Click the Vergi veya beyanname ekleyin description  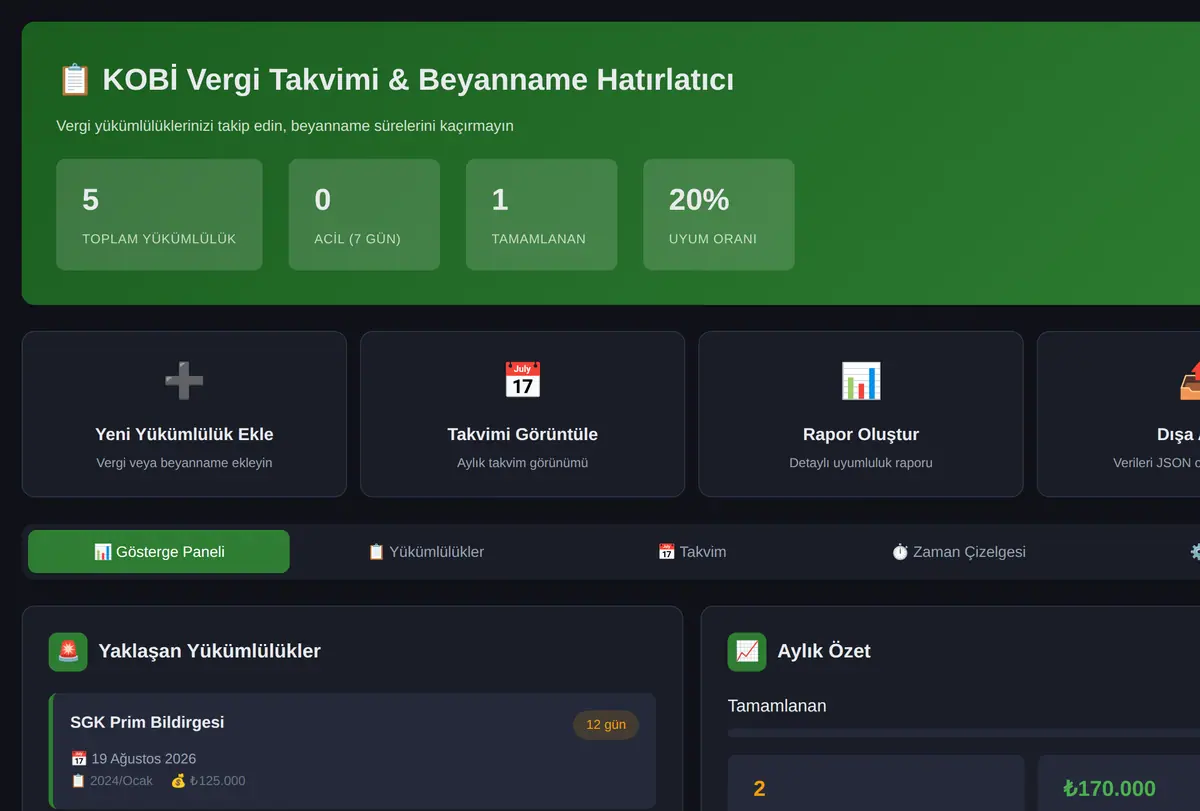tap(184, 463)
